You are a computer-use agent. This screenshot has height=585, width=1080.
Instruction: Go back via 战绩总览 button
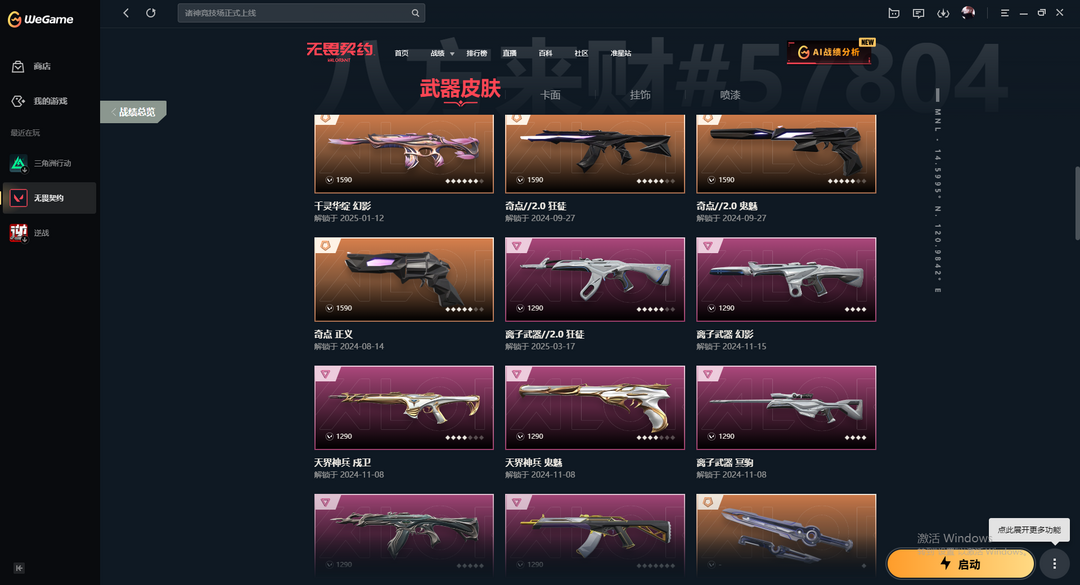tap(134, 112)
